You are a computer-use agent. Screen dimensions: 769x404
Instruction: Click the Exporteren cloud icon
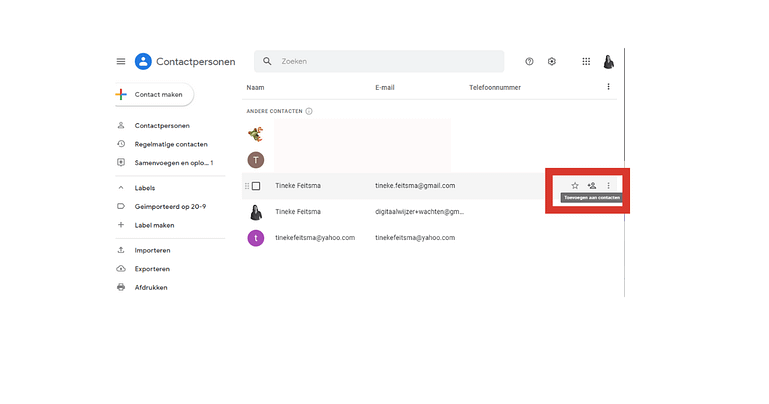[x=121, y=269]
